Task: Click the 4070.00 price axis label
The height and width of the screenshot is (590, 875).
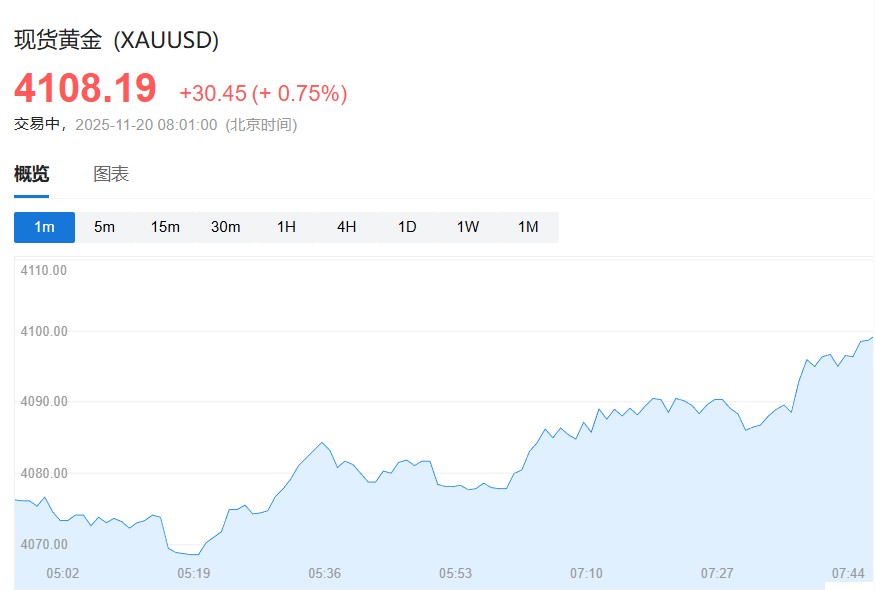Action: point(45,544)
